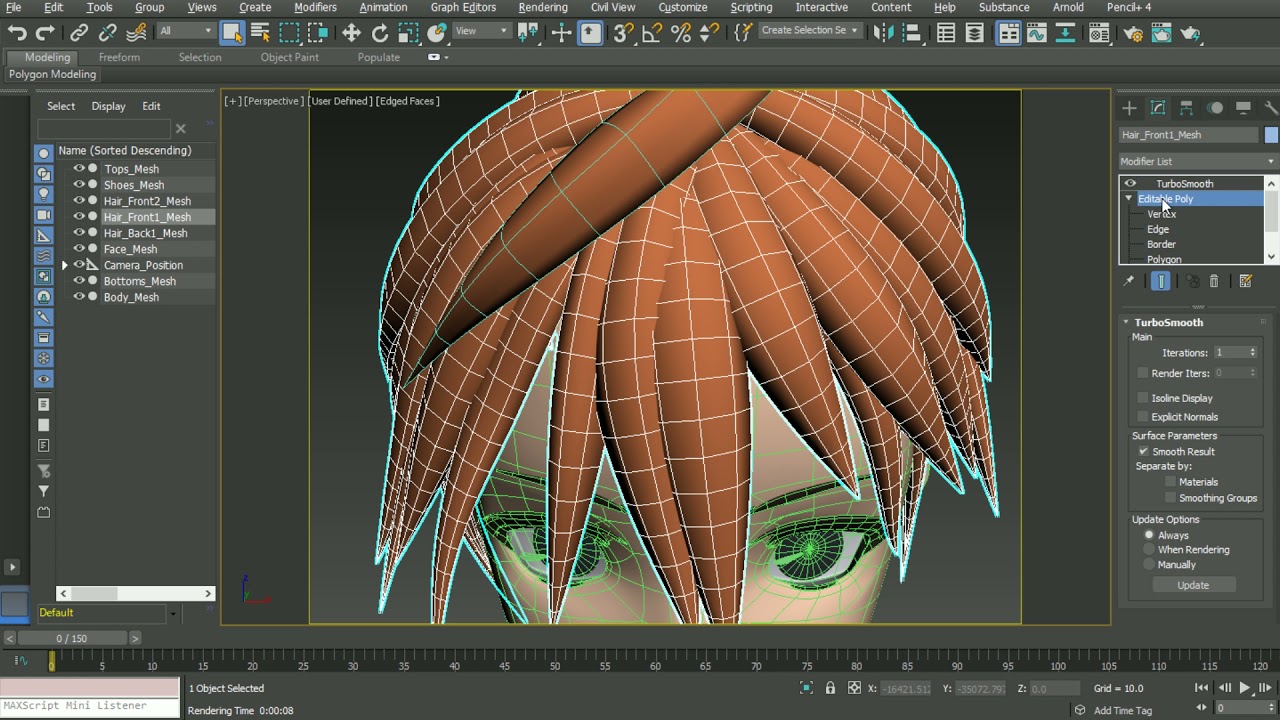Activate the Select Object tool
1280x720 pixels.
point(232,33)
